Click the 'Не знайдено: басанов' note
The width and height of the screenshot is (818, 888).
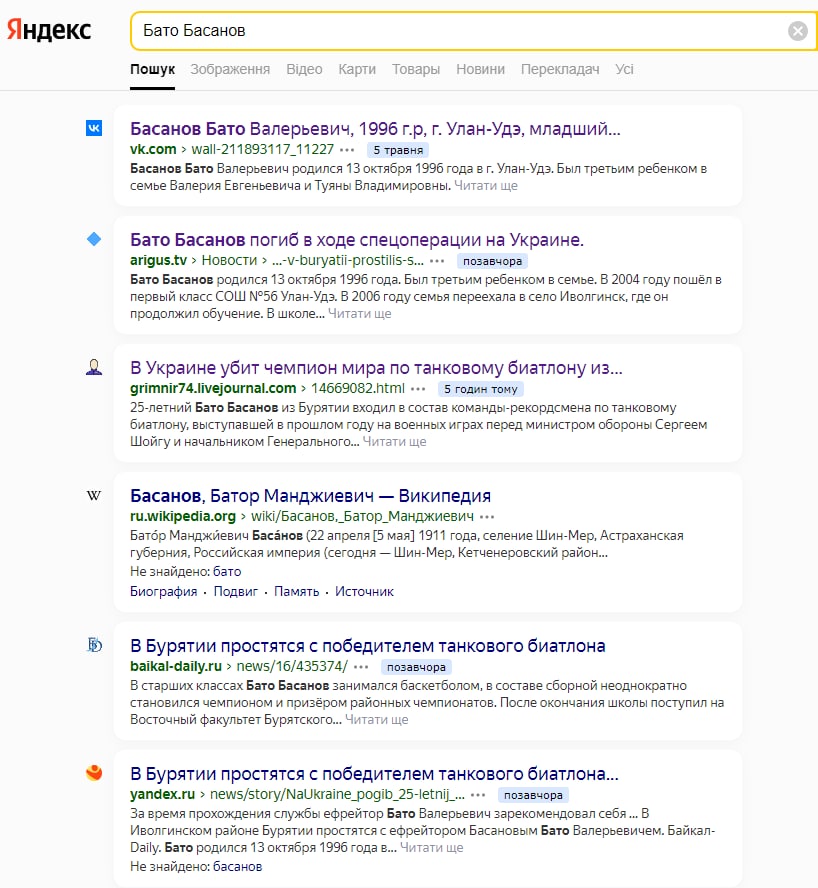(x=196, y=866)
